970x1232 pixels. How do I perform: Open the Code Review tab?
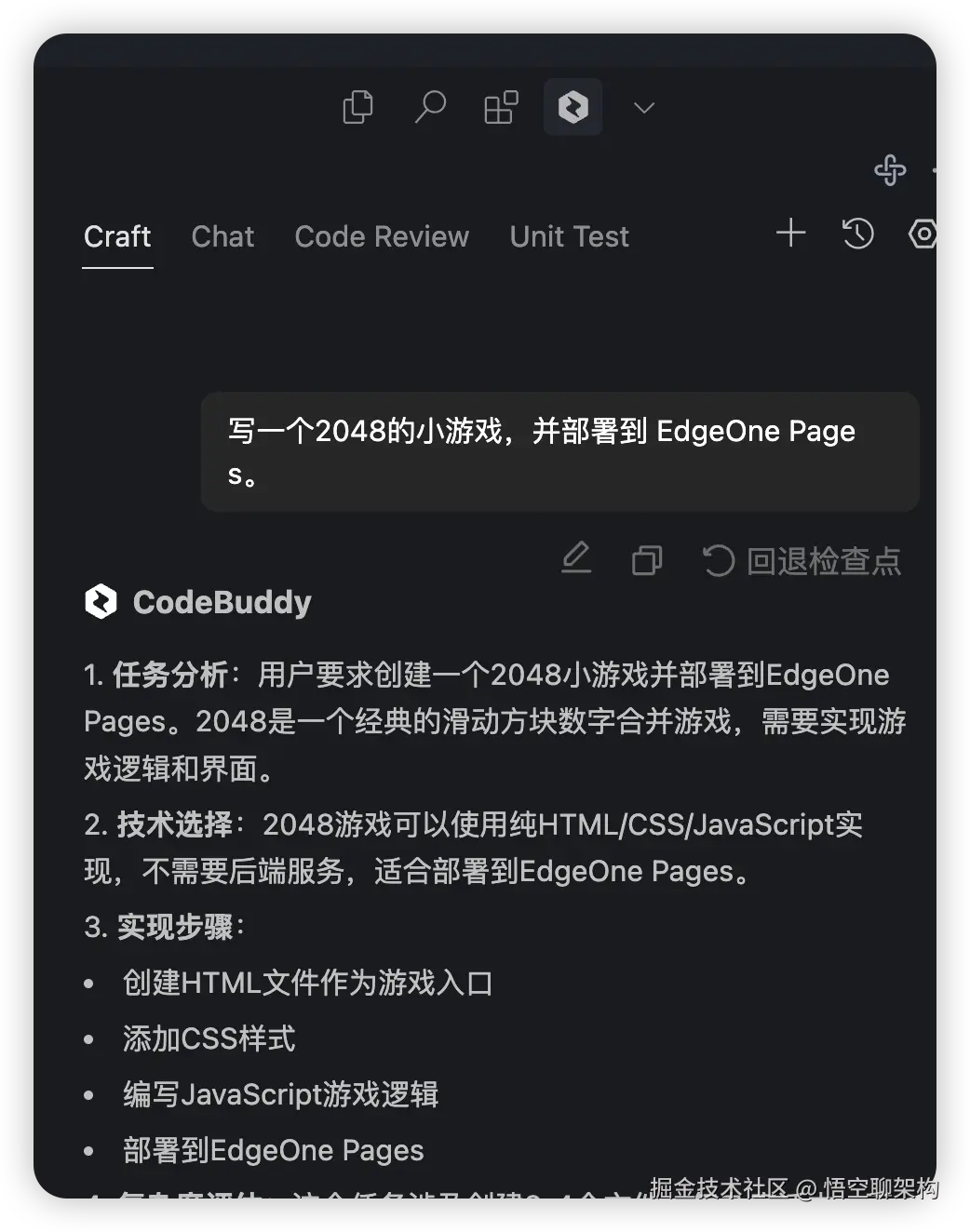click(x=382, y=236)
